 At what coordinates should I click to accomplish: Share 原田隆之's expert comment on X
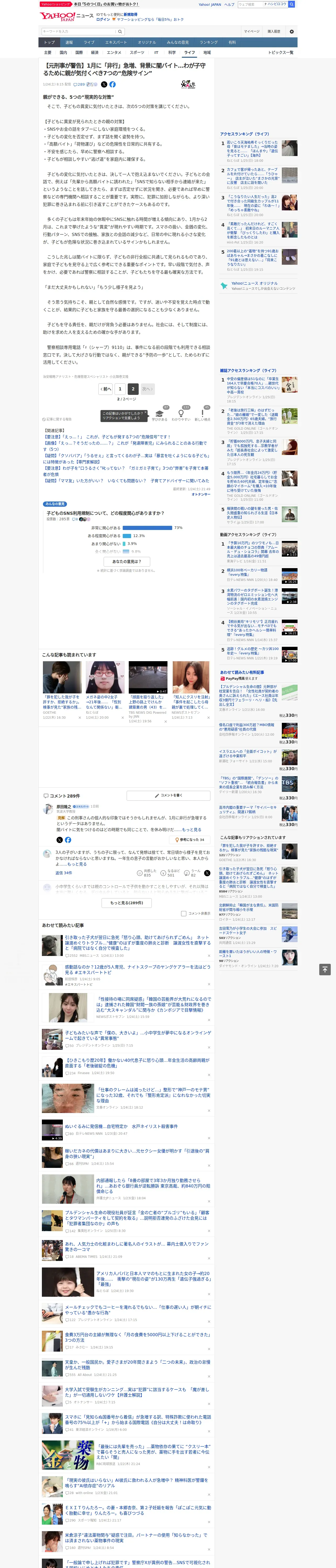[59, 839]
